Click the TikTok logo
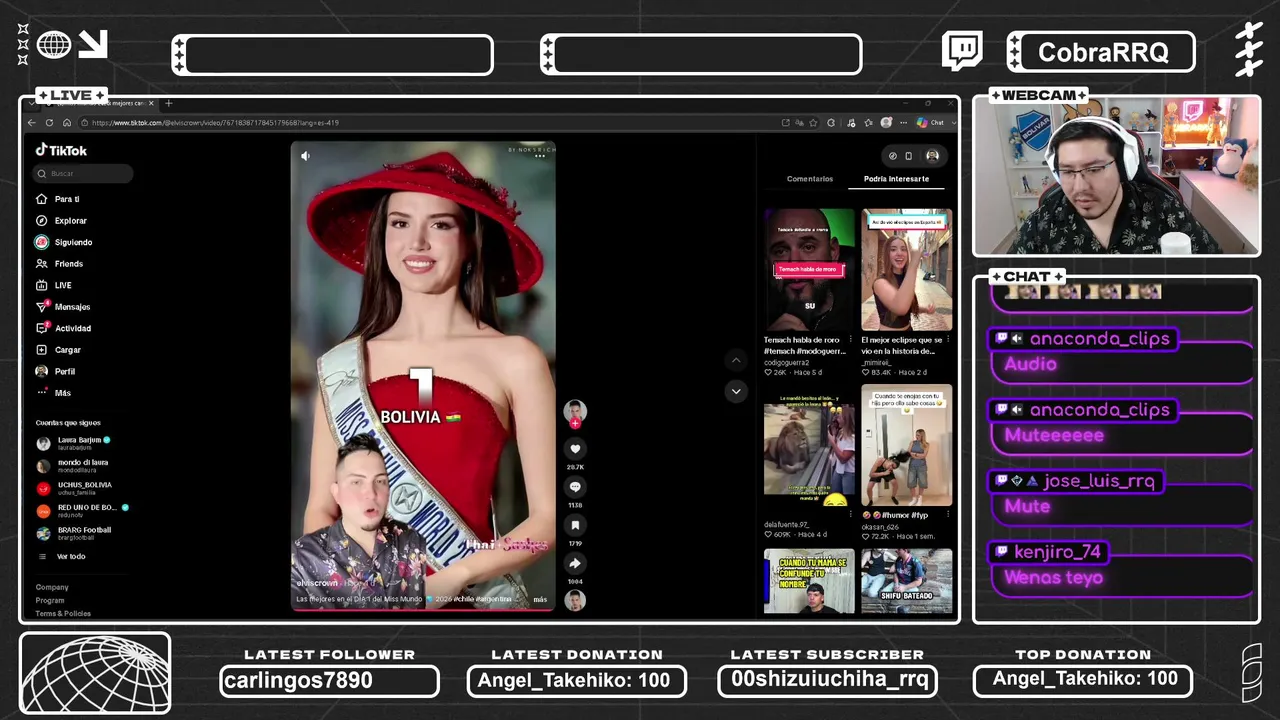1280x720 pixels. 62,150
